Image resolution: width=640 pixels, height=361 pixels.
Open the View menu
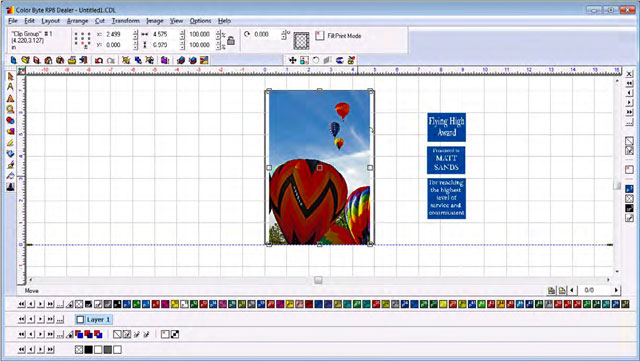pos(176,21)
